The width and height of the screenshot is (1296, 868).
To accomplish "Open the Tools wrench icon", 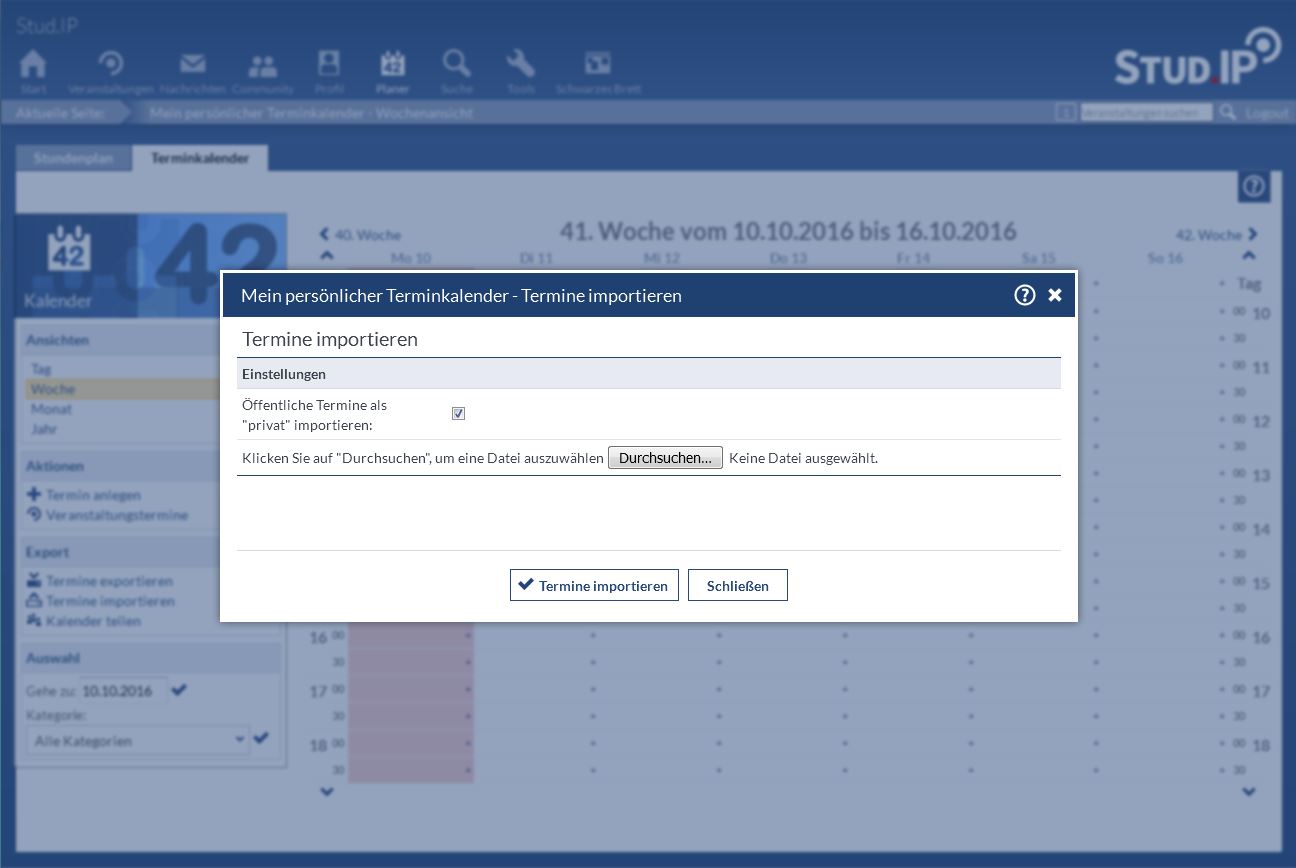I will click(x=520, y=65).
